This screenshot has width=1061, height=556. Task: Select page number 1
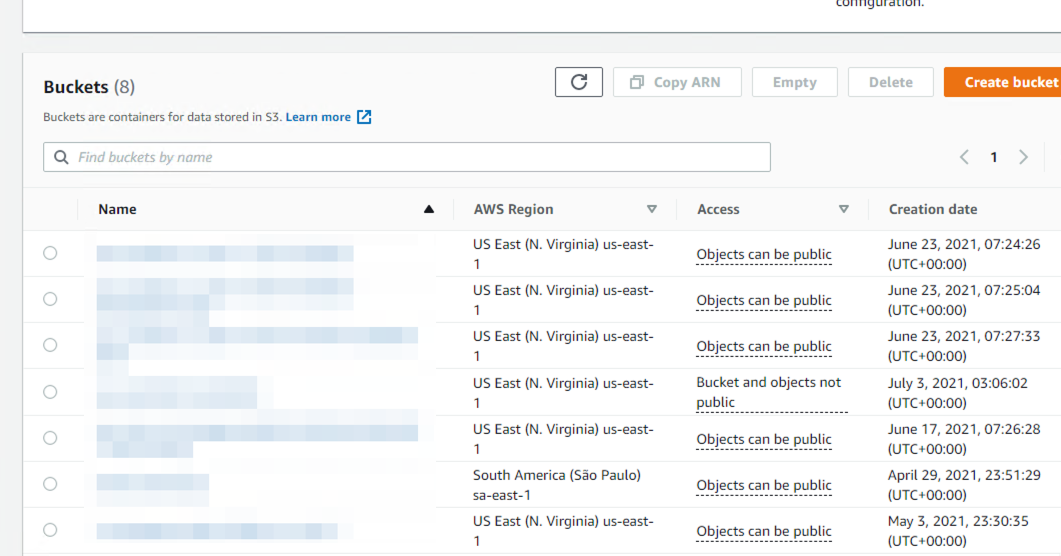coord(993,158)
